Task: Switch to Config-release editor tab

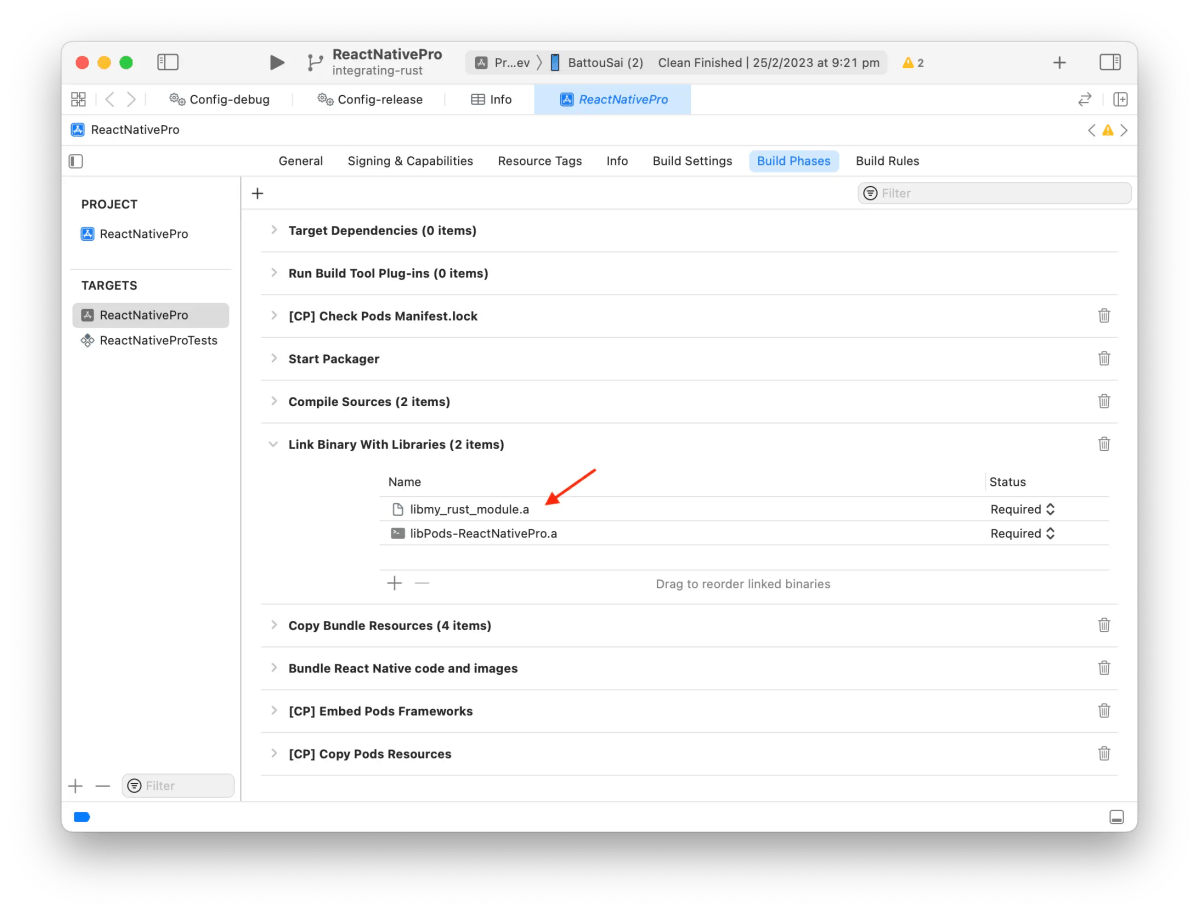Action: pos(370,99)
